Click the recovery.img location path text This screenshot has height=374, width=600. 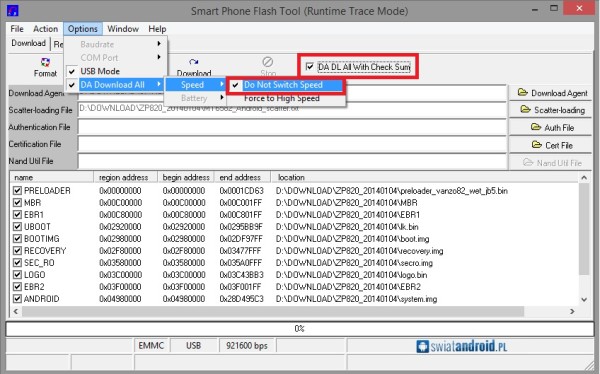pyautogui.click(x=359, y=251)
